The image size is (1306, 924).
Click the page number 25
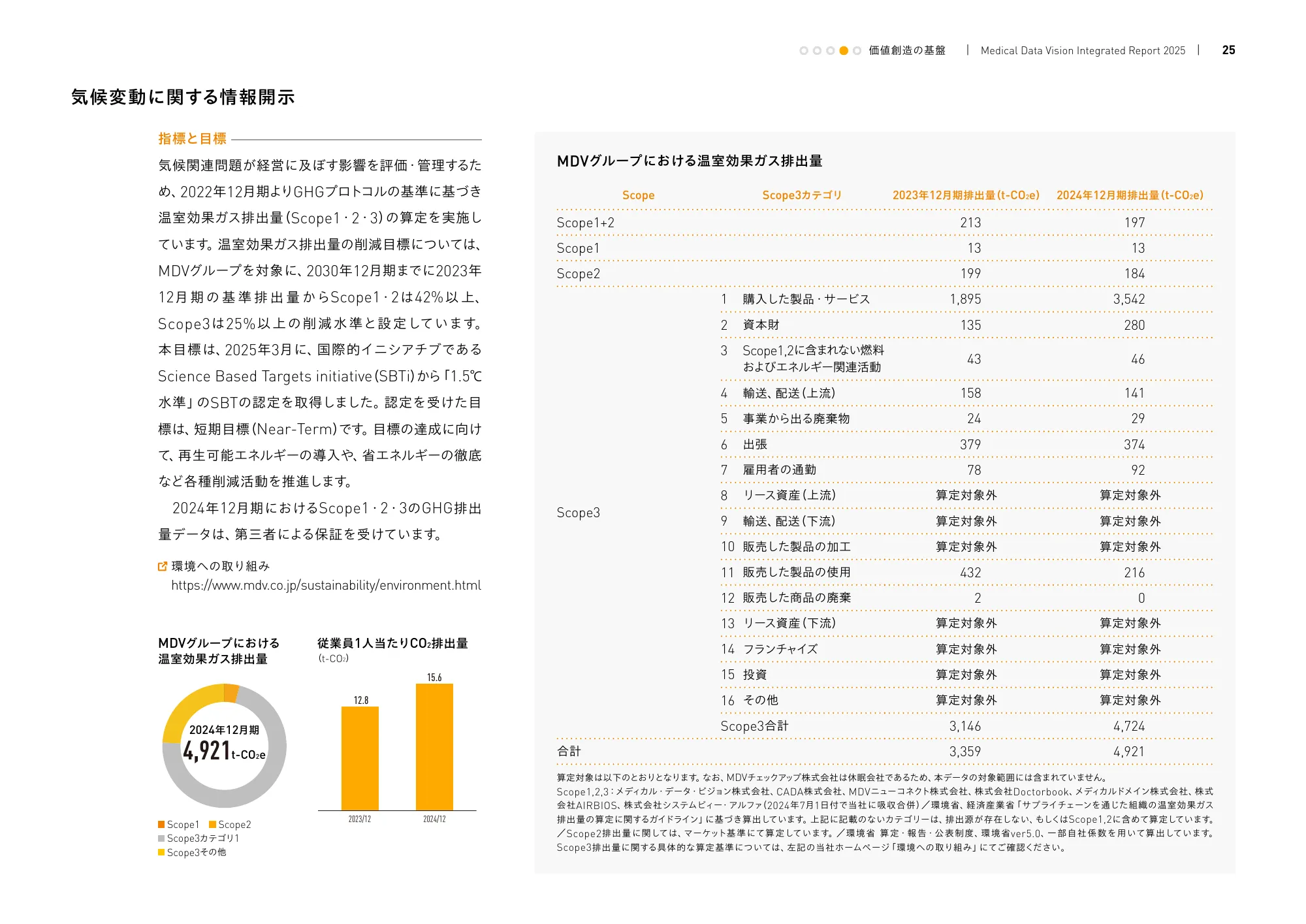pos(1228,50)
